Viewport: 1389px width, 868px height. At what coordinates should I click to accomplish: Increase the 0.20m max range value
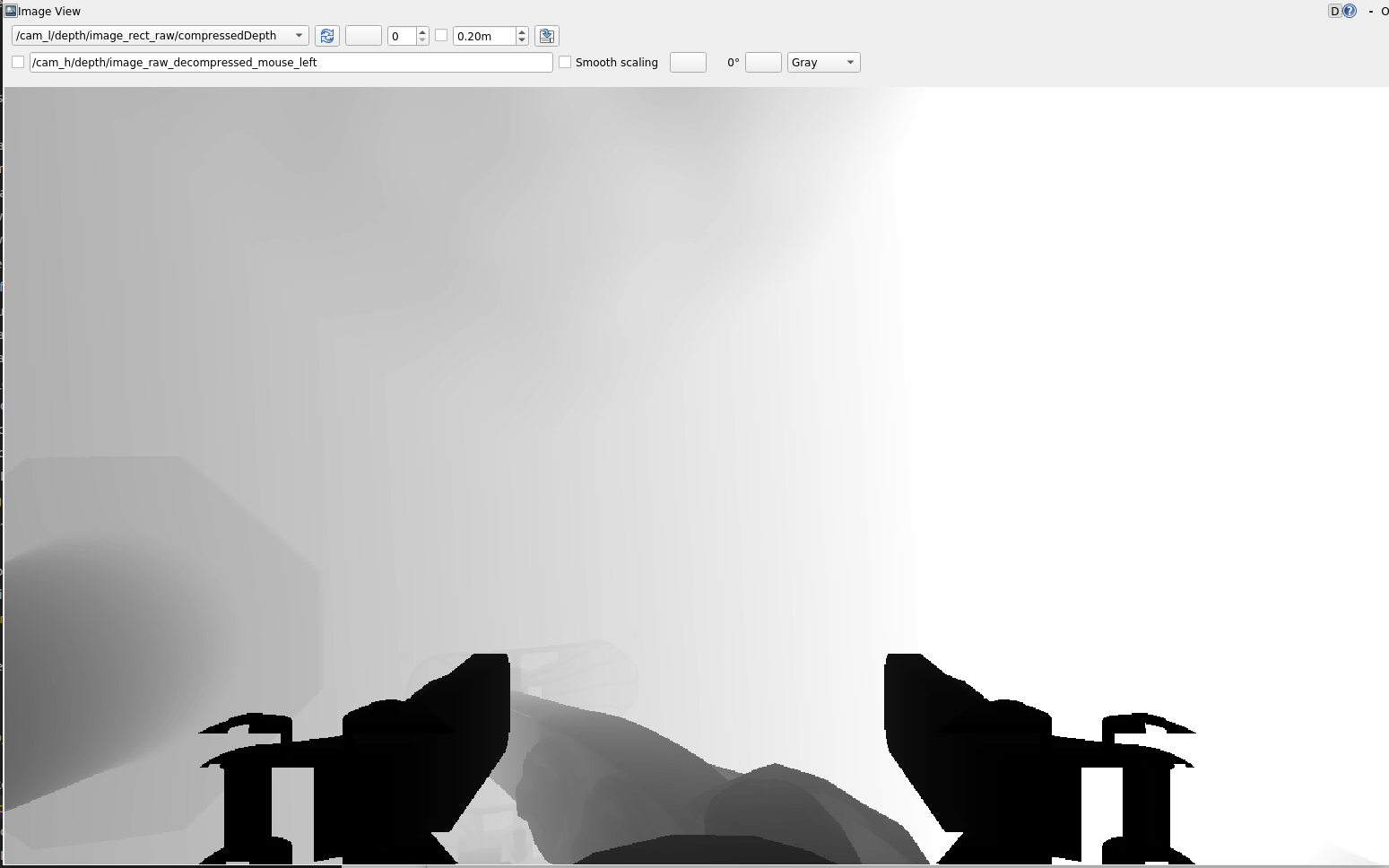point(522,31)
